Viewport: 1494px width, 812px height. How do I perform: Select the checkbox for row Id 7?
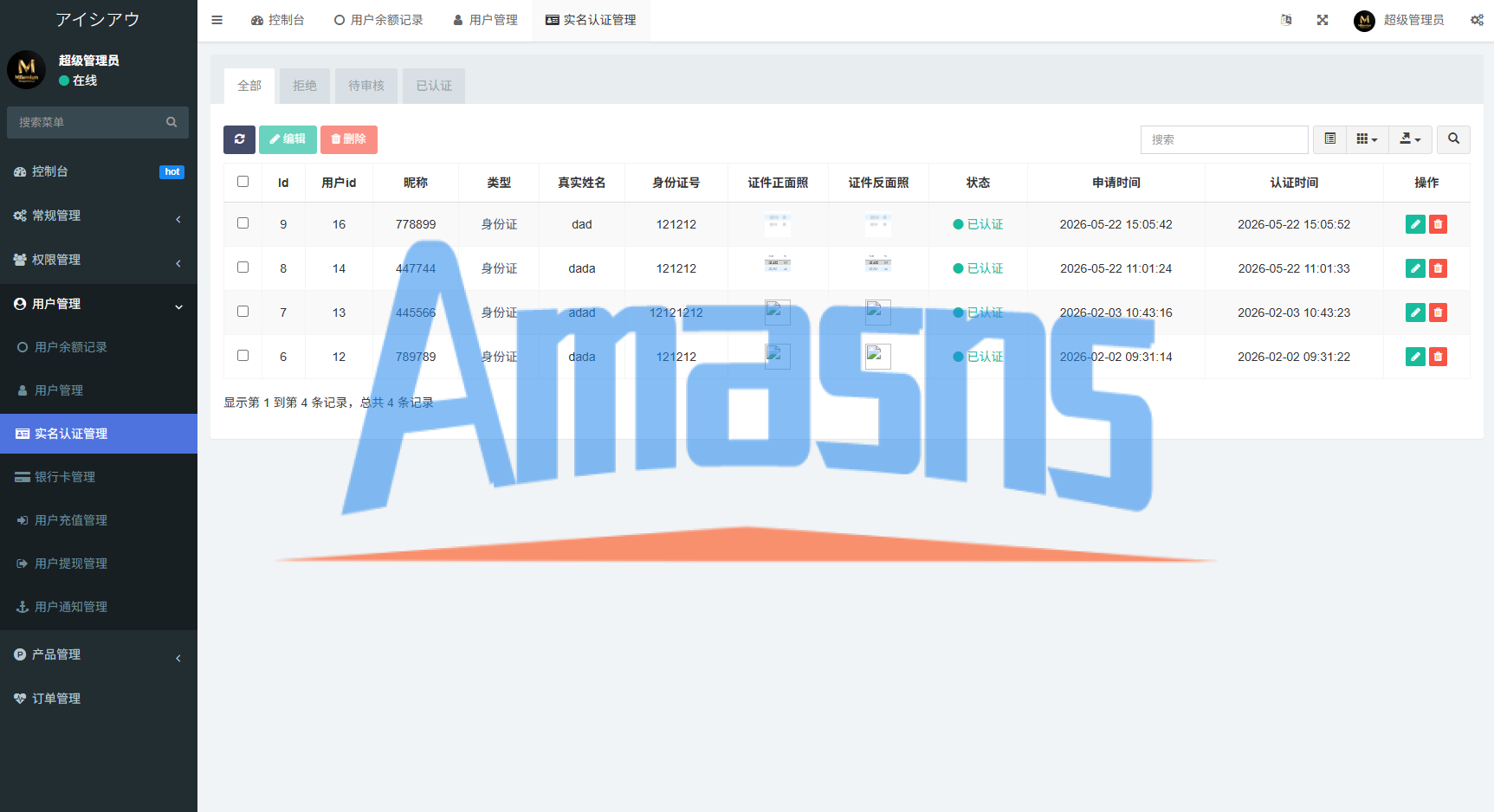coord(243,312)
